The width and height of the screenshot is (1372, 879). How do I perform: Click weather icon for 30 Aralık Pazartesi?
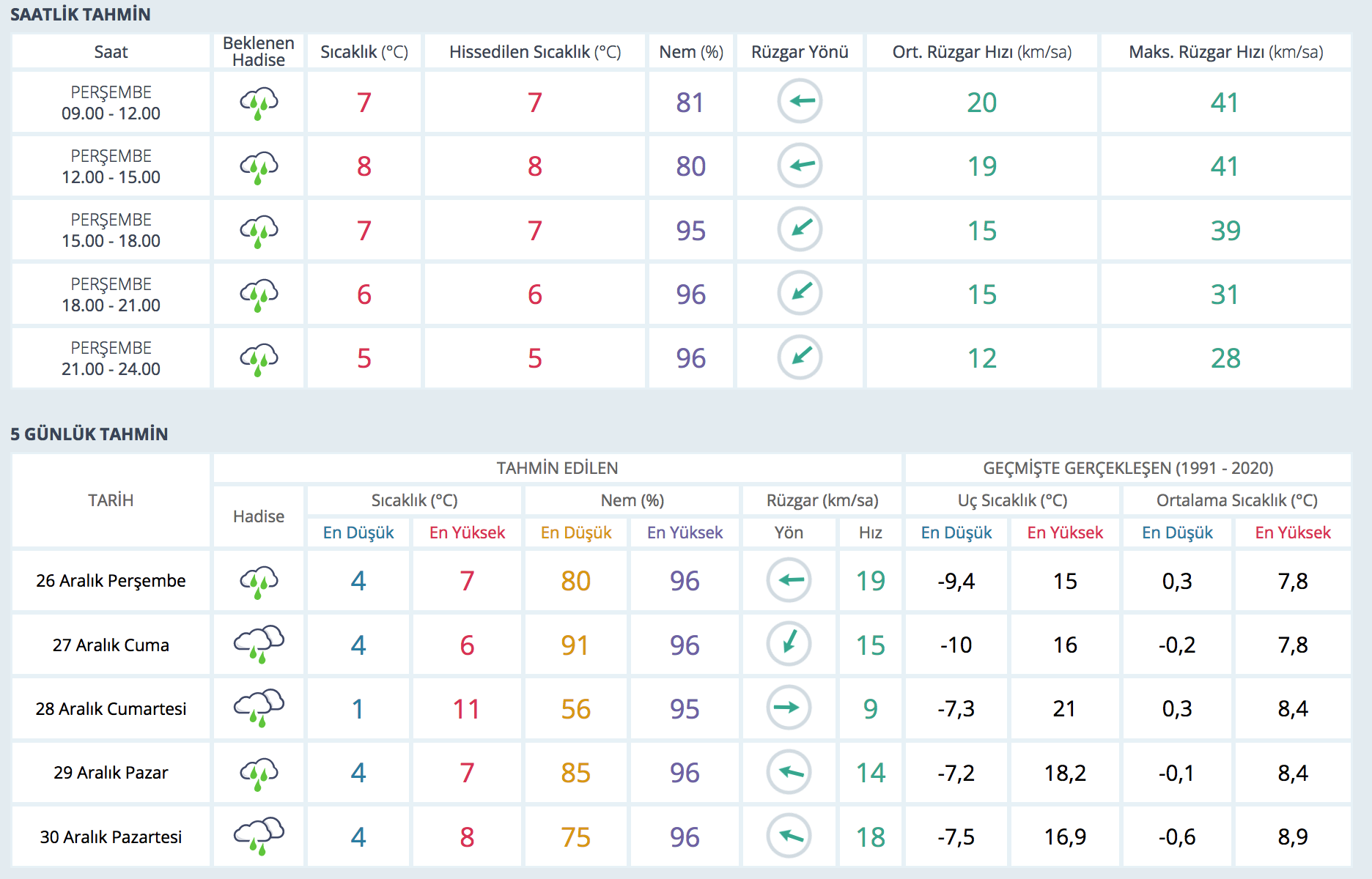coord(259,836)
